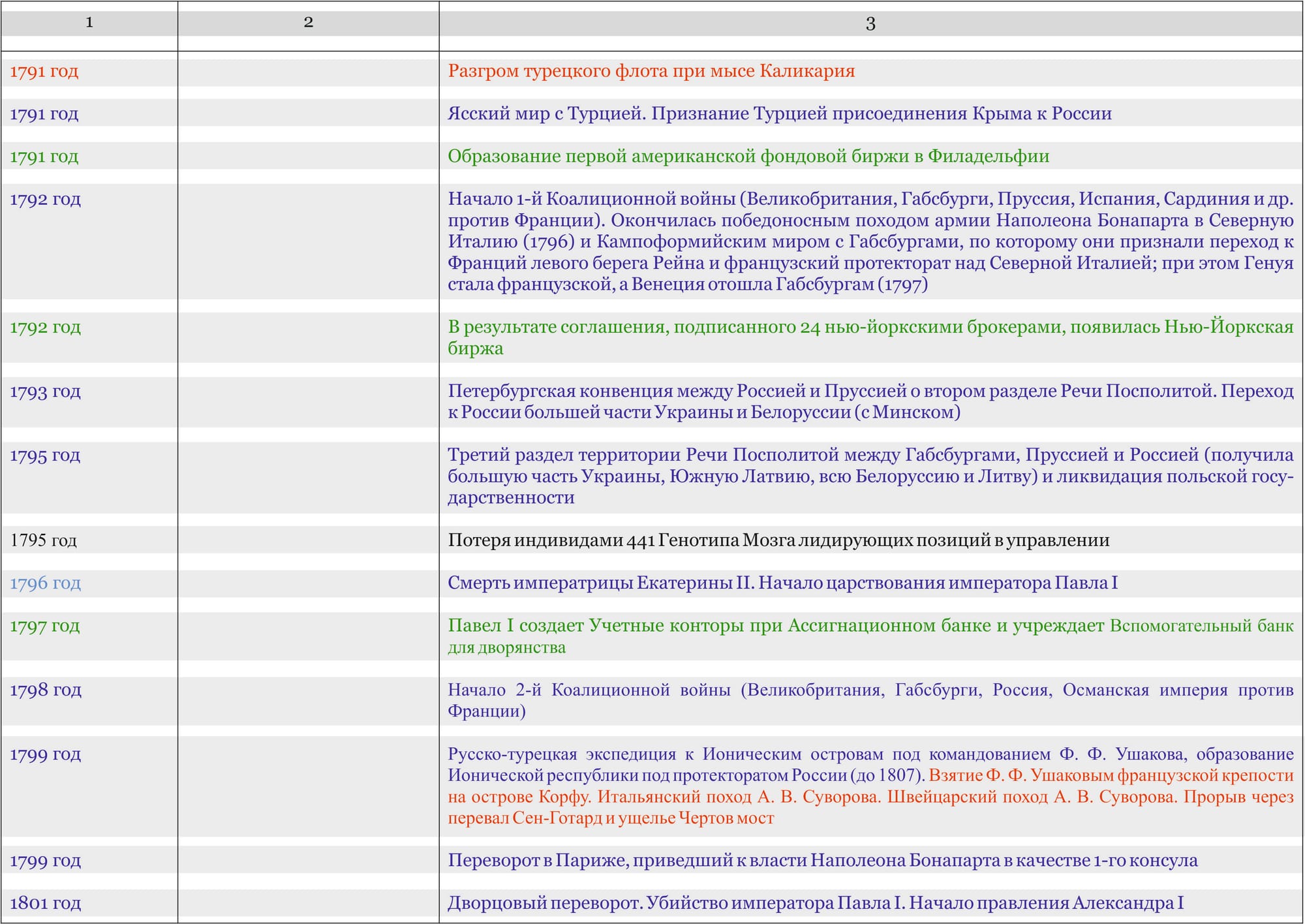Screen dimensions: 1305x924
Task: Click blue '1792 год' Коалиционной войны date
Action: (x=46, y=200)
